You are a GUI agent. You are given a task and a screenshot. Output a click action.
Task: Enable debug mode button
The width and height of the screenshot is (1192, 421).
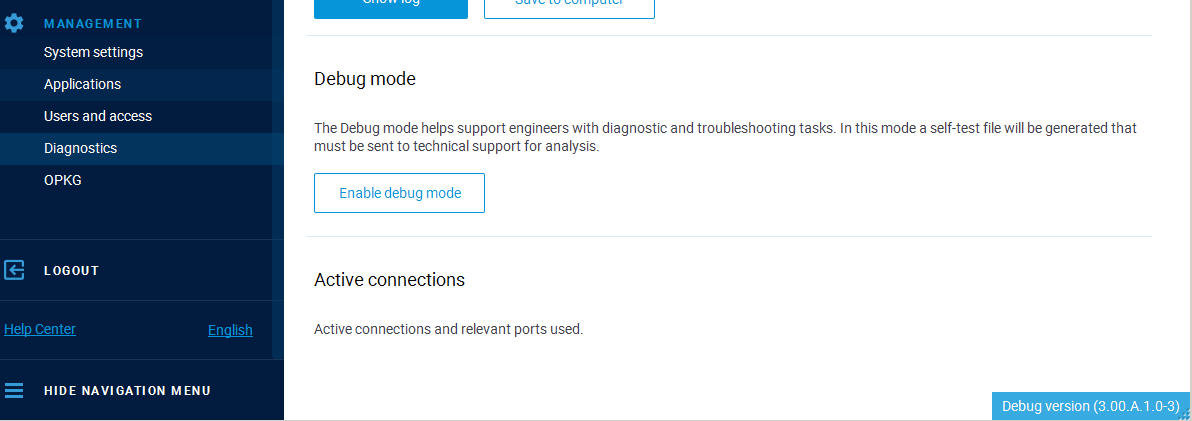point(399,193)
